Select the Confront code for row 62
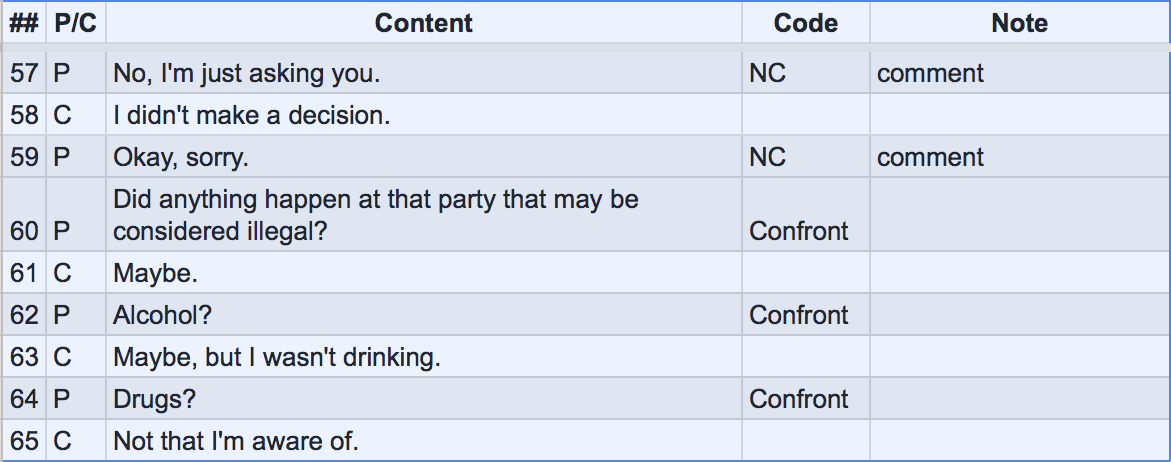The width and height of the screenshot is (1171, 462). (799, 315)
